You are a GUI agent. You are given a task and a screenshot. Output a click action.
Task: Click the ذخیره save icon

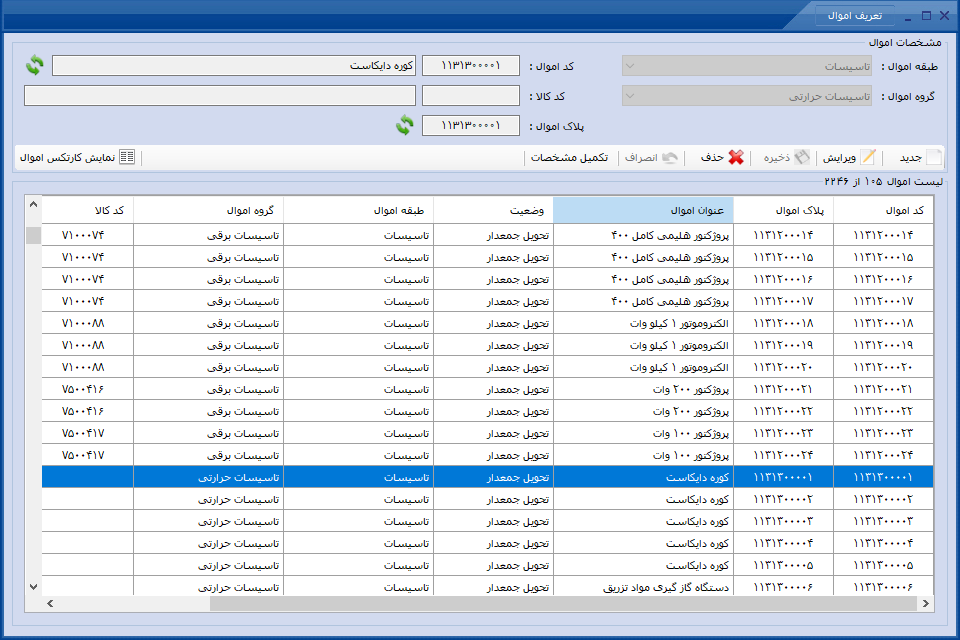point(801,157)
